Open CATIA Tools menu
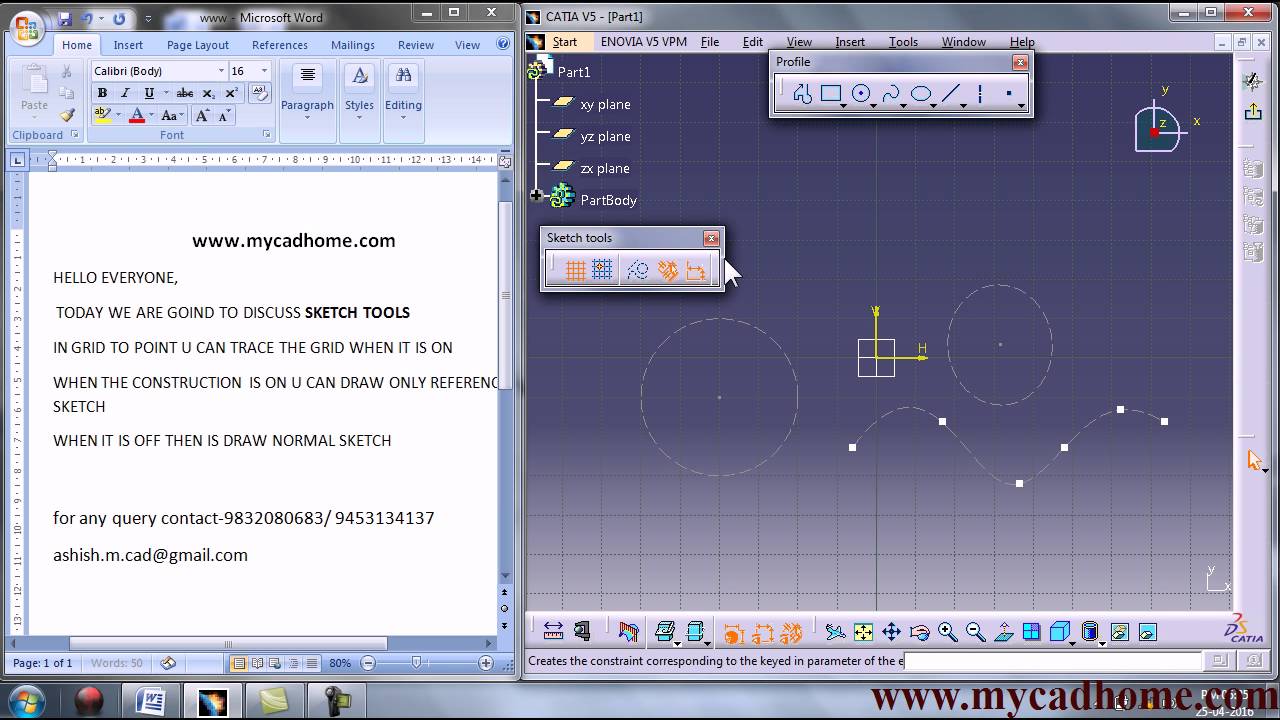The width and height of the screenshot is (1280, 720). point(903,42)
